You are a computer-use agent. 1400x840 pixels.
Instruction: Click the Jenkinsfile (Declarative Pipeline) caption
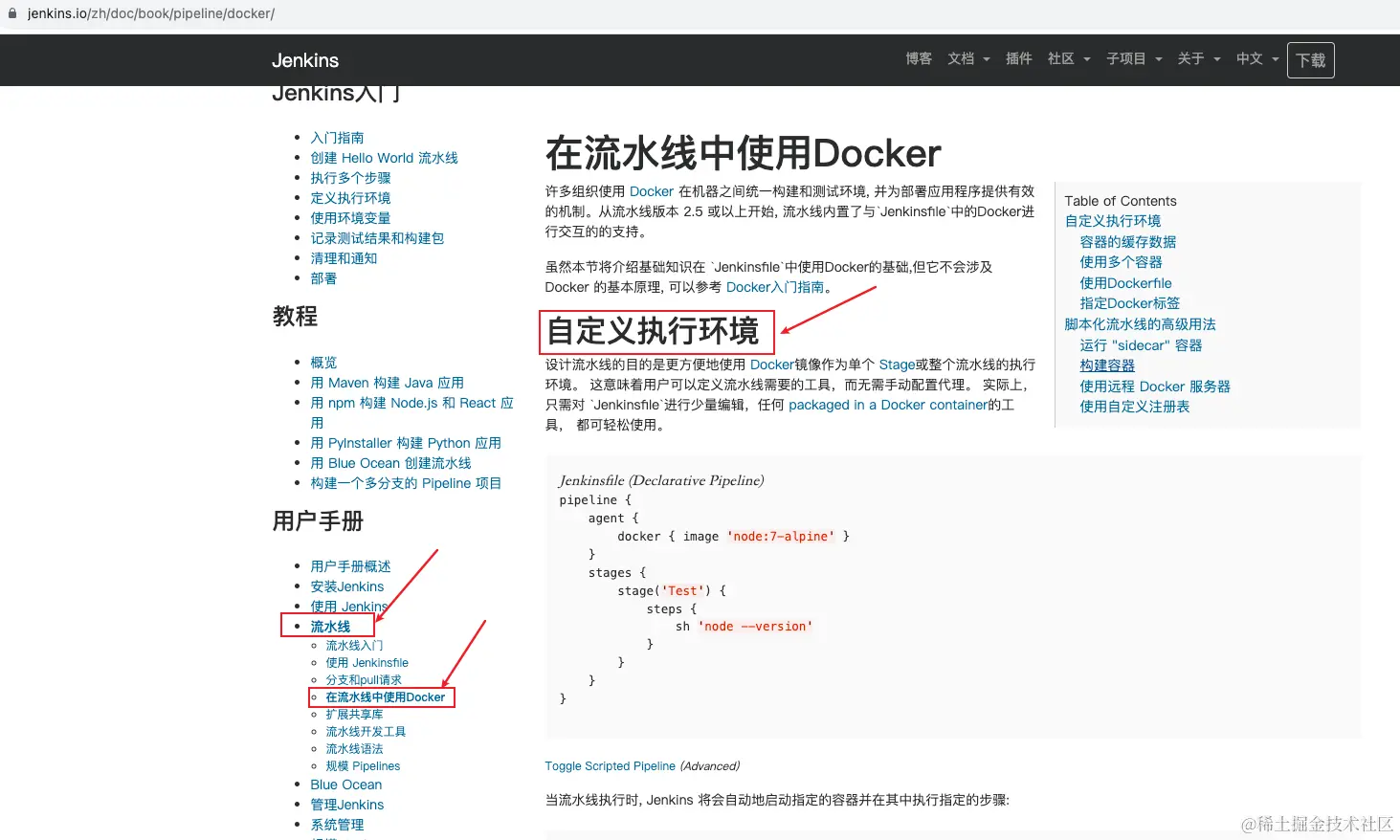tap(661, 480)
